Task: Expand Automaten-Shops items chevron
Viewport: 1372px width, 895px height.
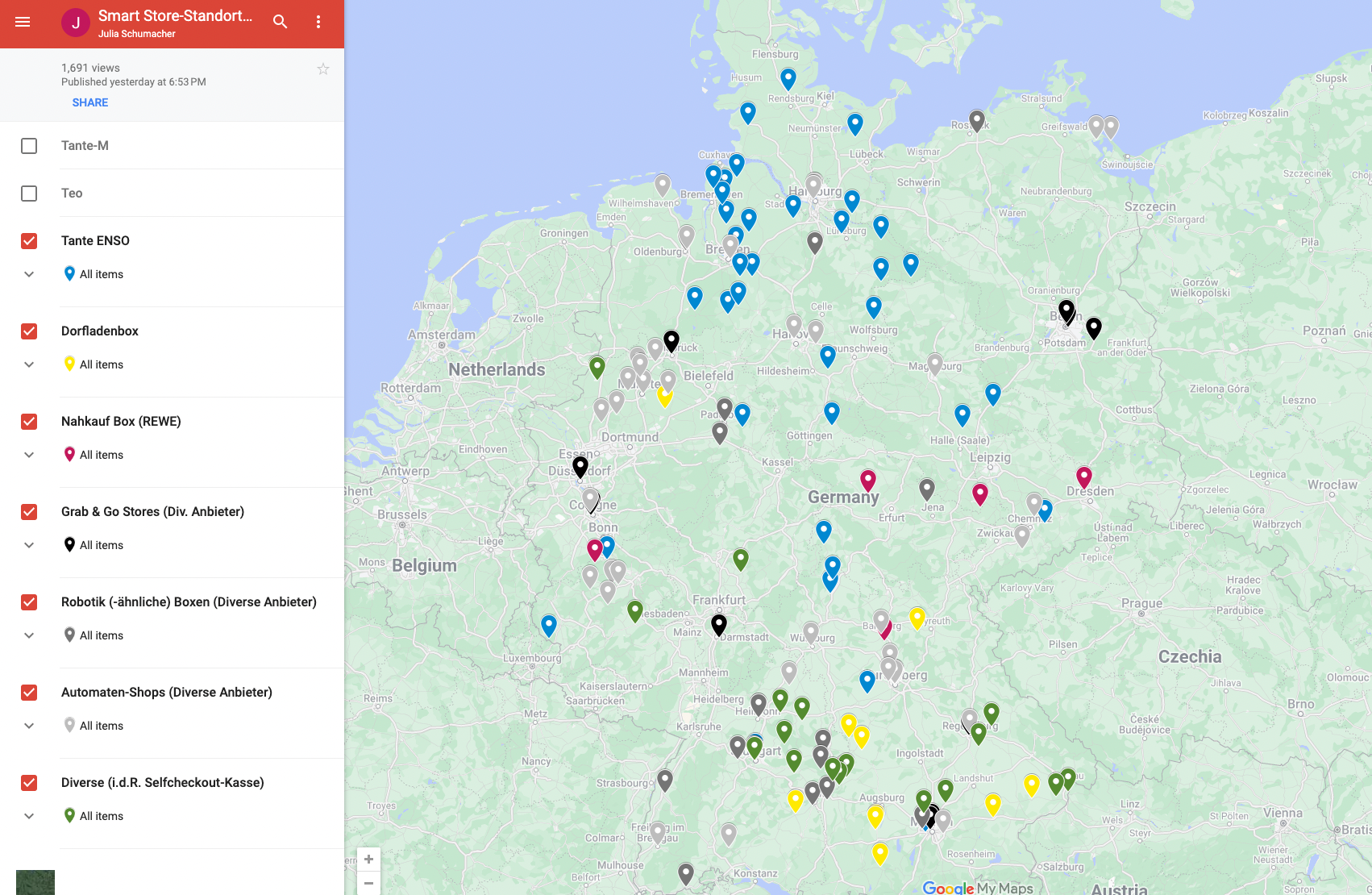Action: coord(29,726)
